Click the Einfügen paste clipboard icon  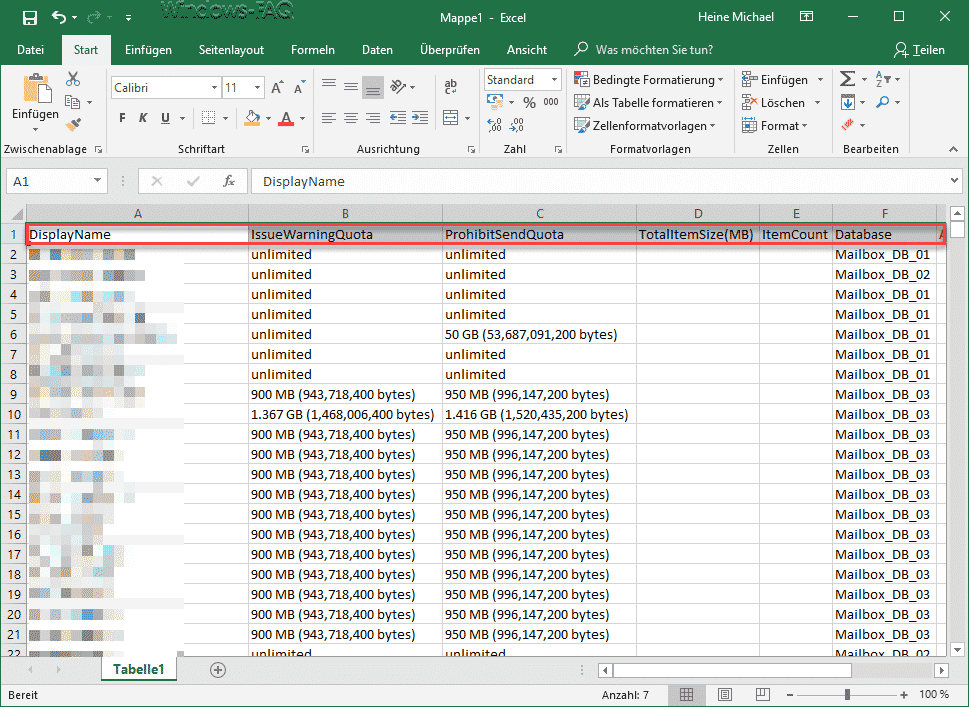[36, 88]
